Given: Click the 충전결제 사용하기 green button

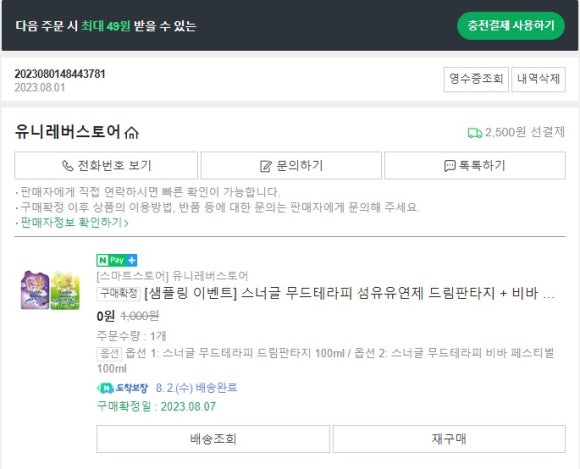Looking at the screenshot, I should tap(511, 26).
